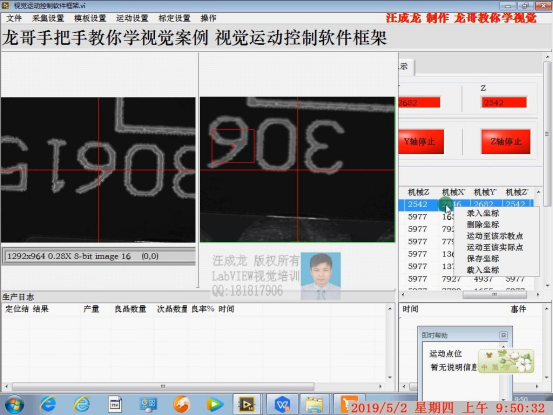Image resolution: width=553 pixels, height=415 pixels.
Task: Click the red Y value field 2682
Action: pos(419,103)
